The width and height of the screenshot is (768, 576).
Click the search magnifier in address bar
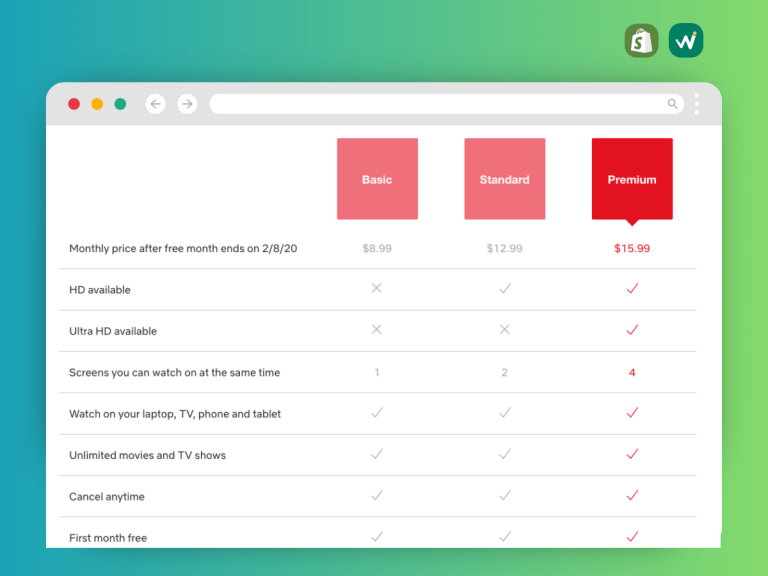point(672,104)
